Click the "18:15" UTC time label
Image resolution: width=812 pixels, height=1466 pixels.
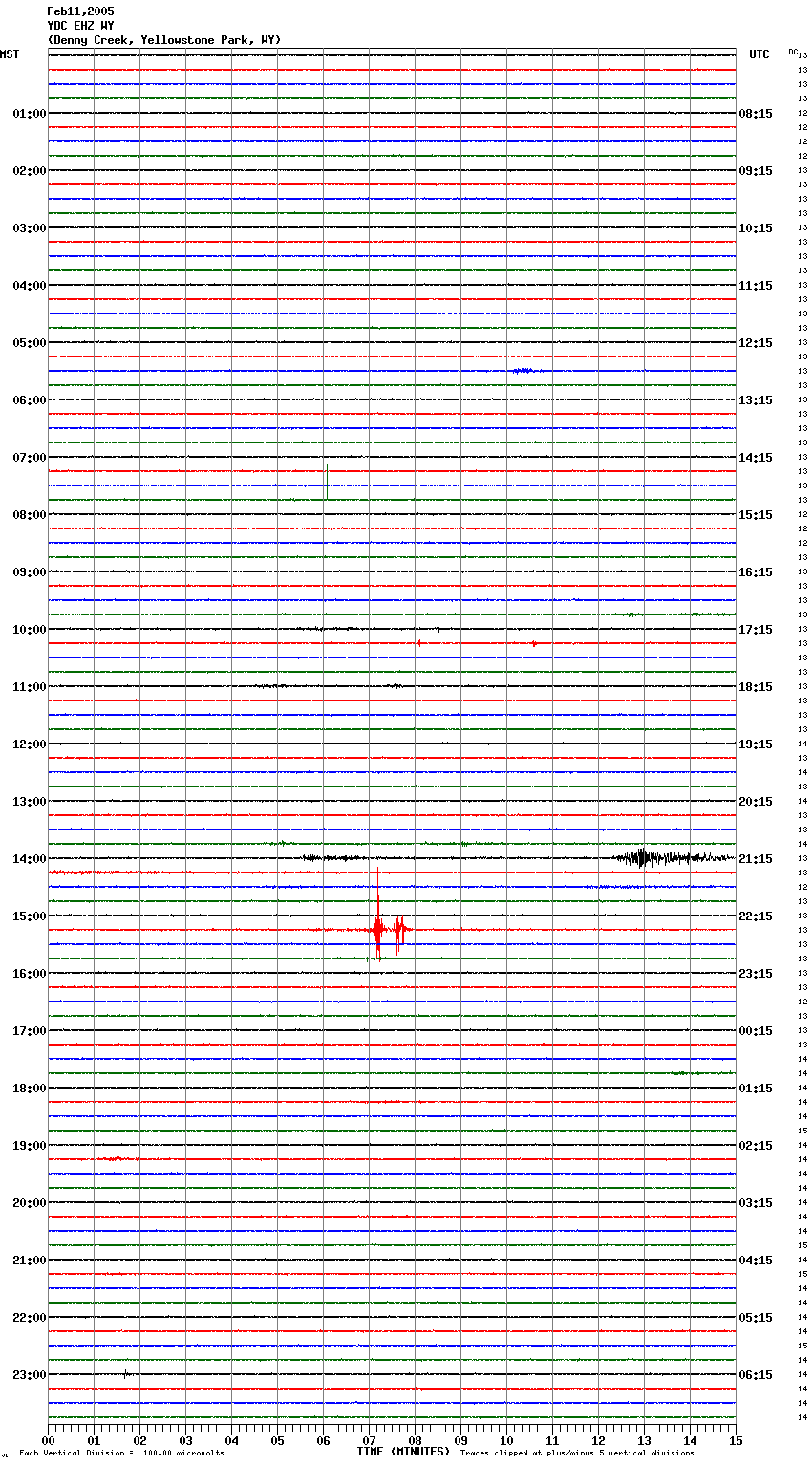point(756,687)
